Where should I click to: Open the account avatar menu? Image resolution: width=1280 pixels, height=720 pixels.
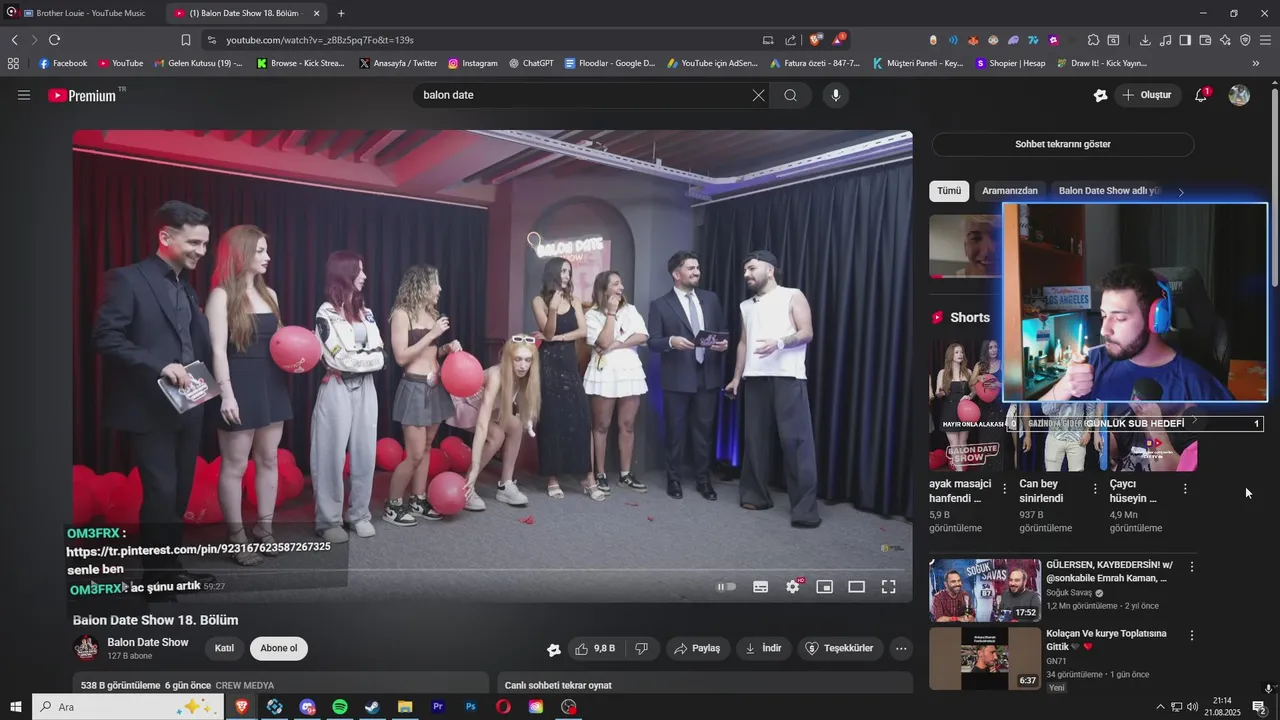point(1239,95)
